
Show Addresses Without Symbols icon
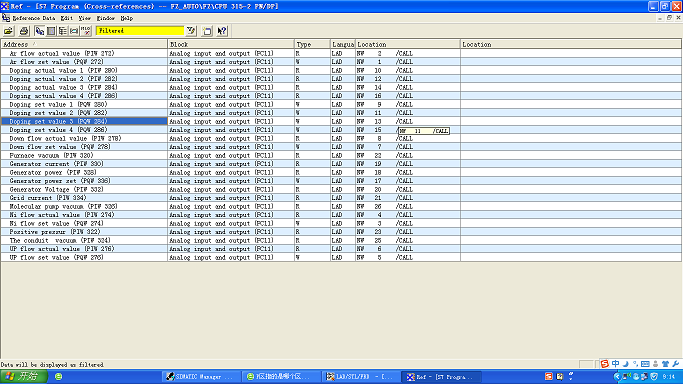[85, 31]
